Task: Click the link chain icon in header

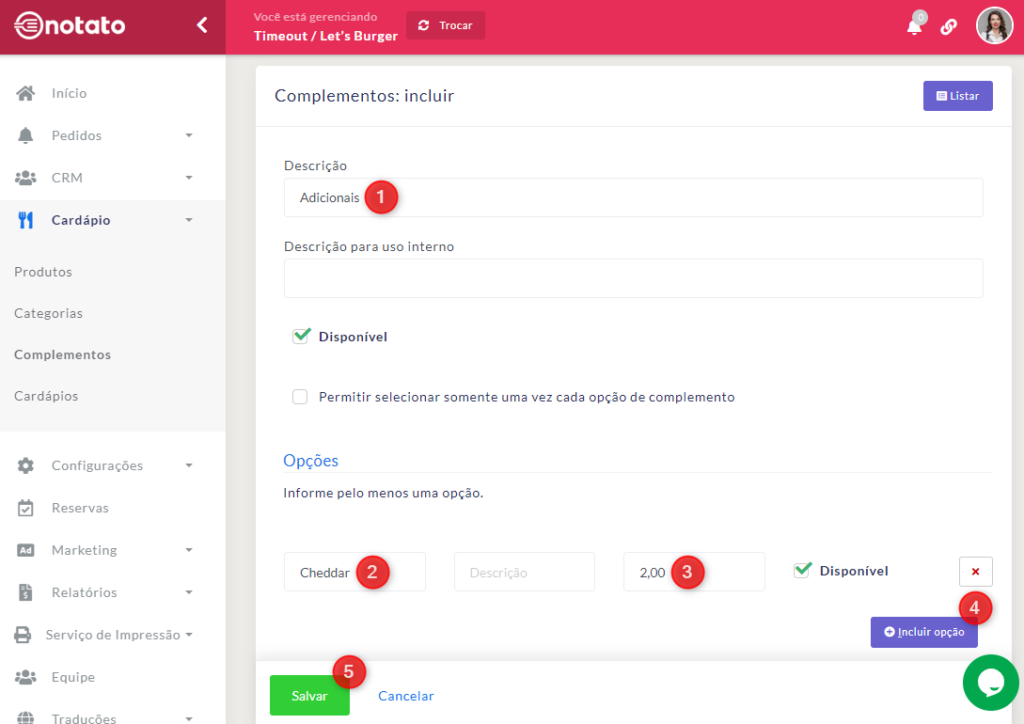Action: (x=949, y=27)
